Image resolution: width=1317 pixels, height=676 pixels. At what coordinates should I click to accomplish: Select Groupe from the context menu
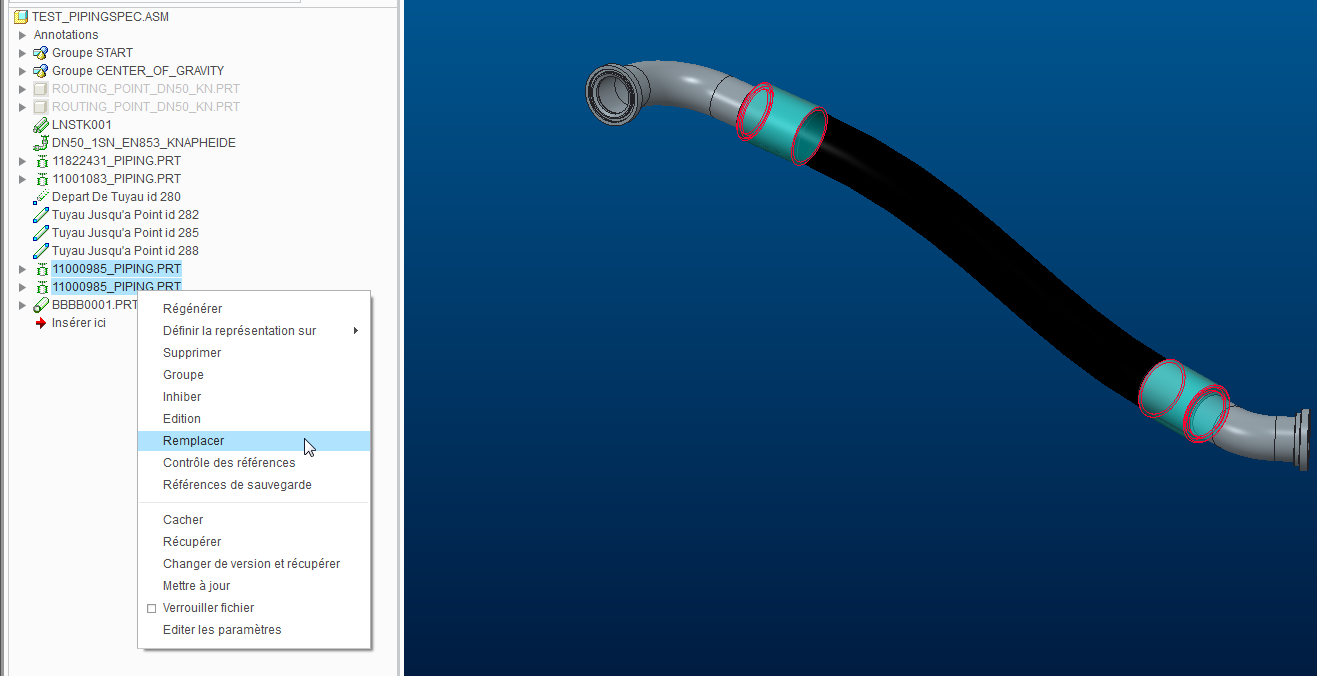[183, 375]
